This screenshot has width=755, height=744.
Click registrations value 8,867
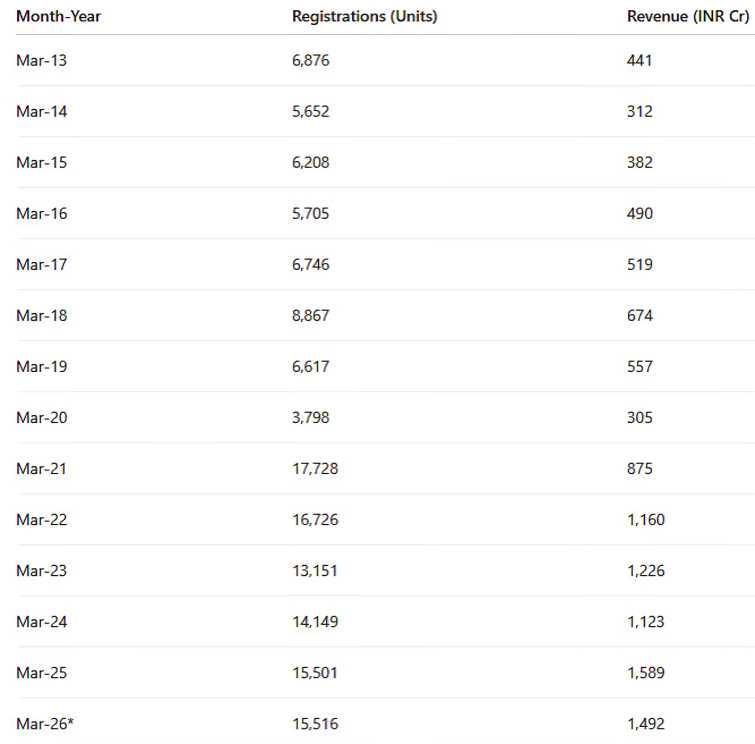(x=310, y=316)
